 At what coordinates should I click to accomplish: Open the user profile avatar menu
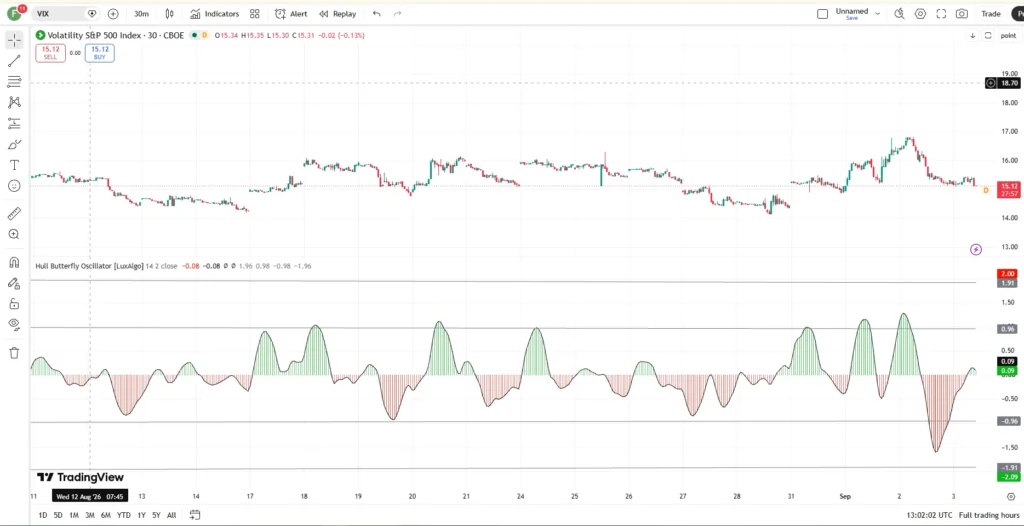click(14, 13)
